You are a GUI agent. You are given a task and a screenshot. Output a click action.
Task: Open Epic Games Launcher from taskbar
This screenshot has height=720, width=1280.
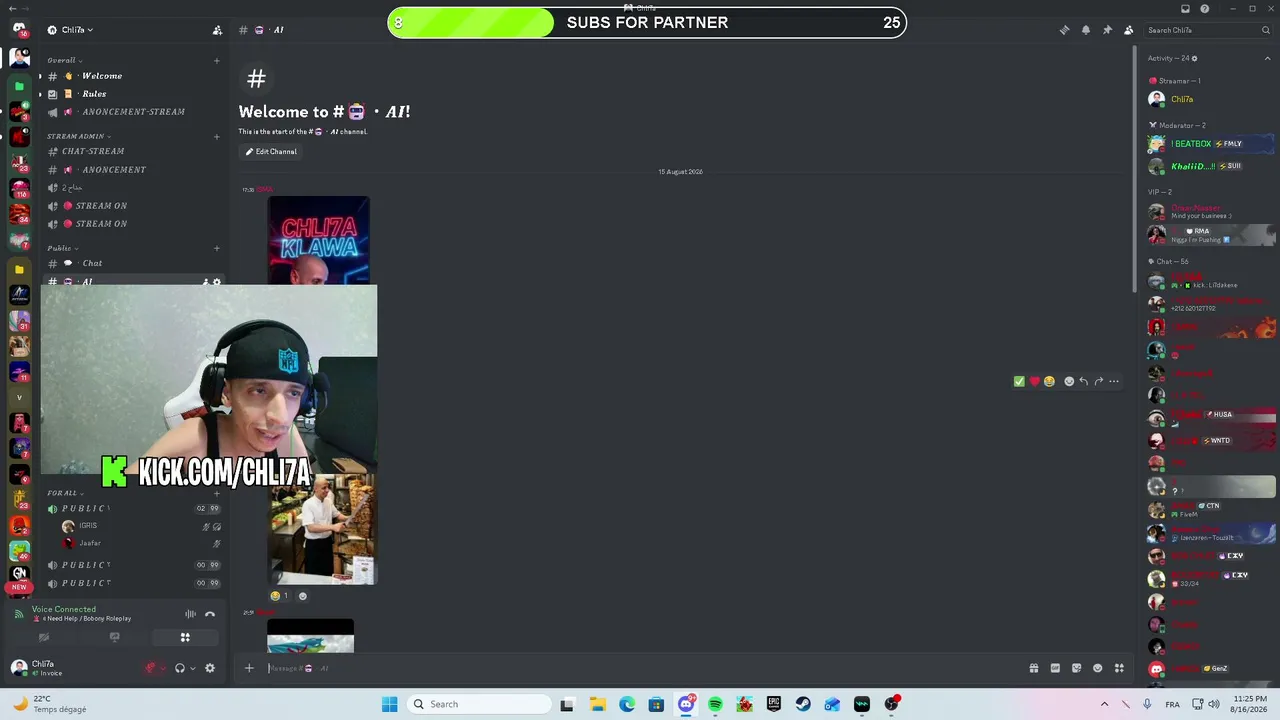774,704
